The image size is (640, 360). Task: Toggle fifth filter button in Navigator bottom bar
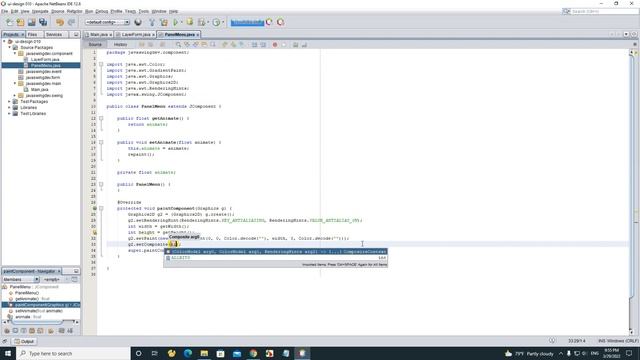(40, 331)
